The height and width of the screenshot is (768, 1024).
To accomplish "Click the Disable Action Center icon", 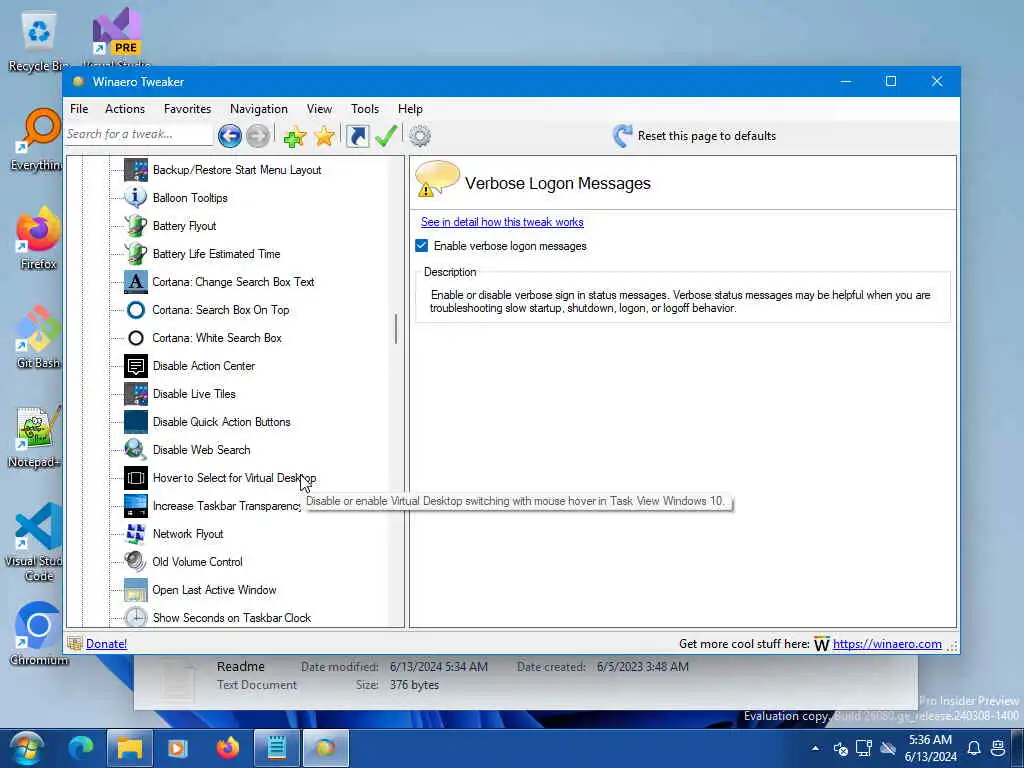I will pyautogui.click(x=136, y=366).
